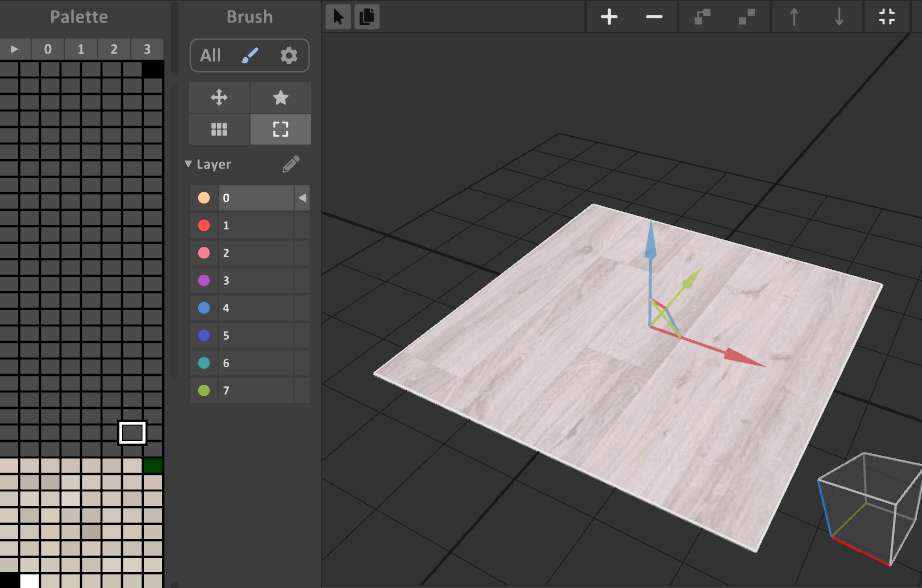Click the arrow marker beside layer 0

click(302, 198)
